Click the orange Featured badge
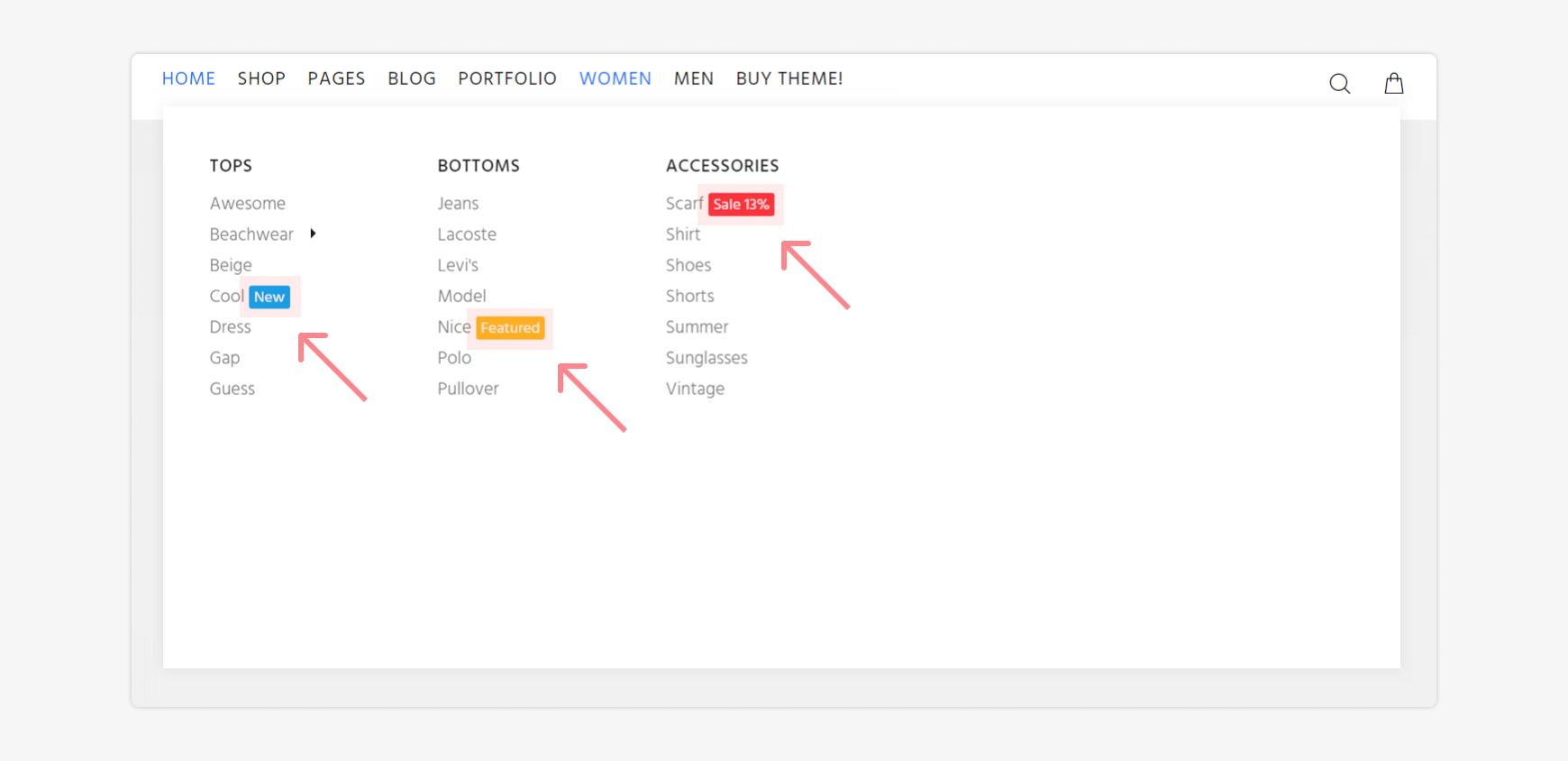The height and width of the screenshot is (761, 1568). coord(510,328)
